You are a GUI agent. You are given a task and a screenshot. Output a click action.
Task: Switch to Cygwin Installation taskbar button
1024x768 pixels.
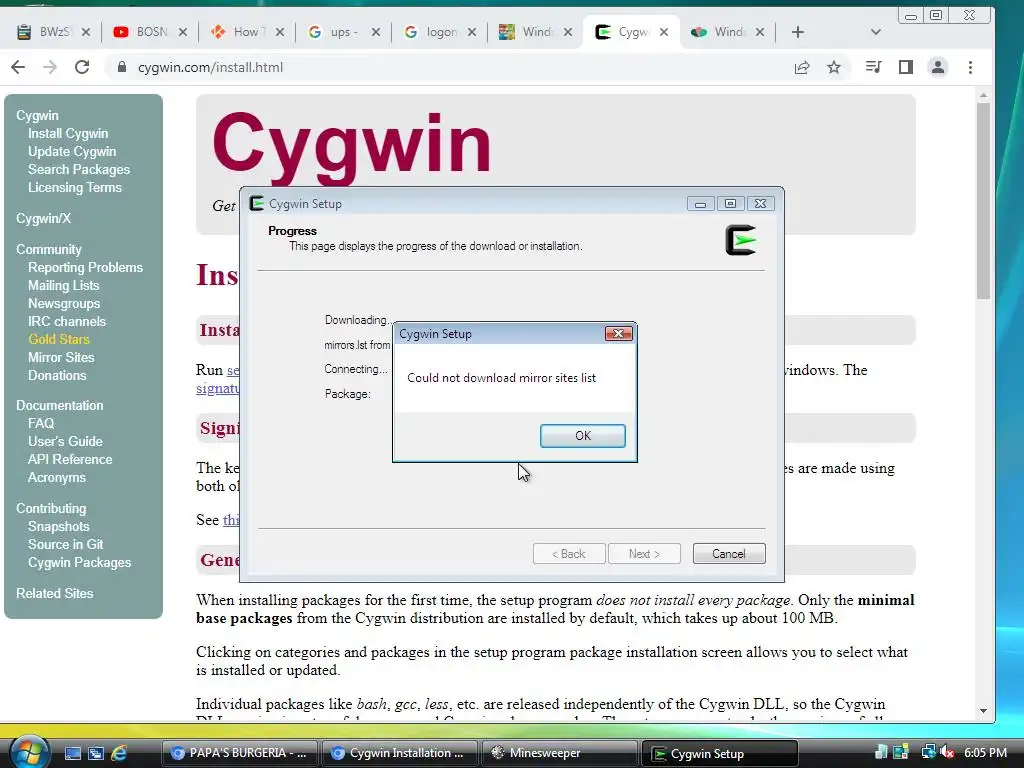400,753
